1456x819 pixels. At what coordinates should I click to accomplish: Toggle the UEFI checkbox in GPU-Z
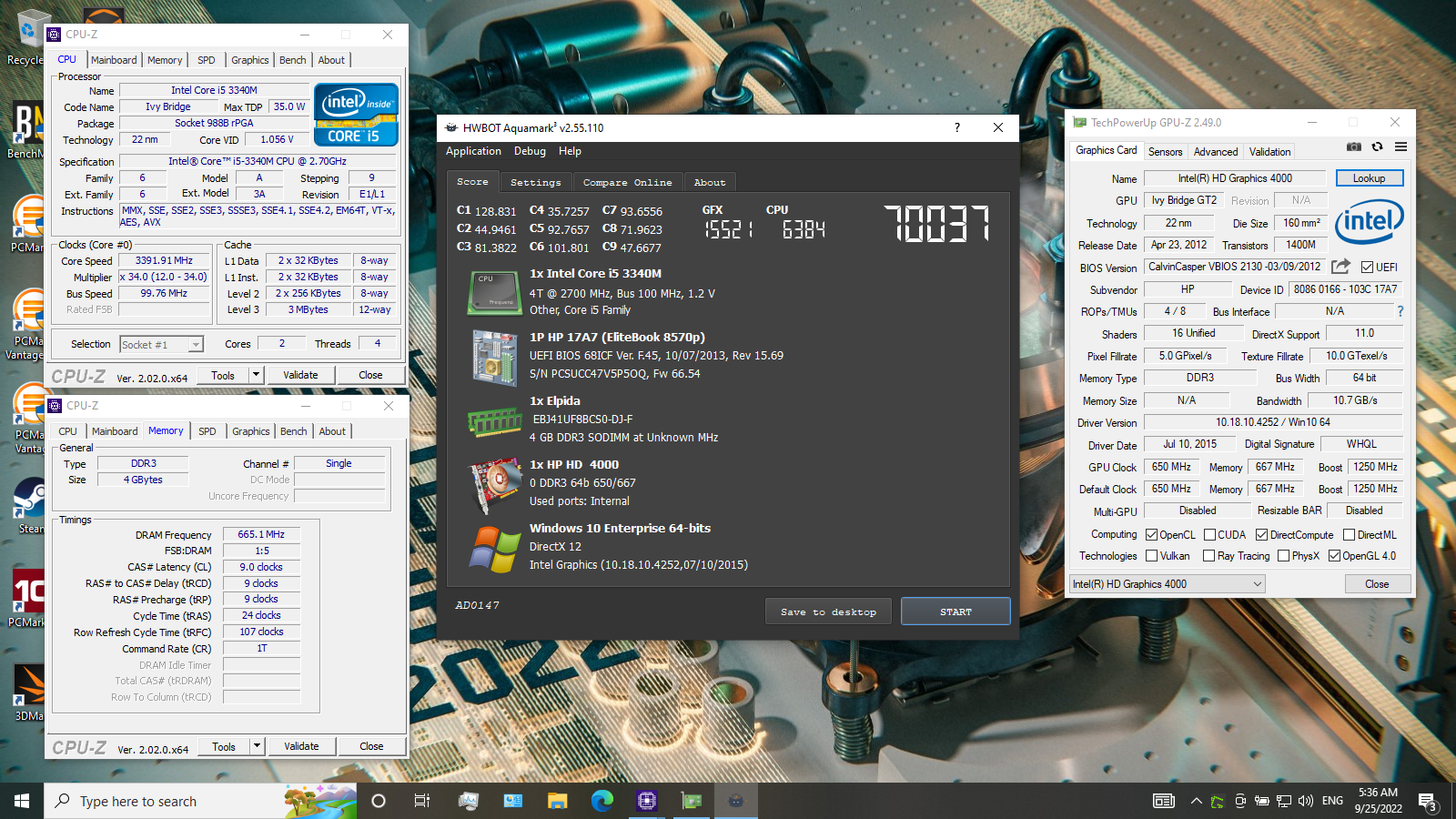pos(1367,267)
